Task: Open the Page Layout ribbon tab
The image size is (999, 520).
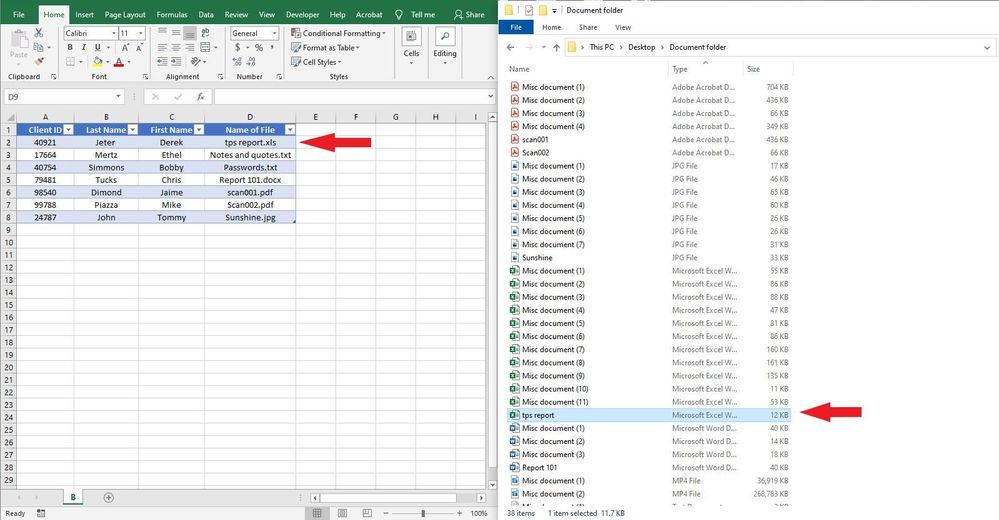Action: 125,15
